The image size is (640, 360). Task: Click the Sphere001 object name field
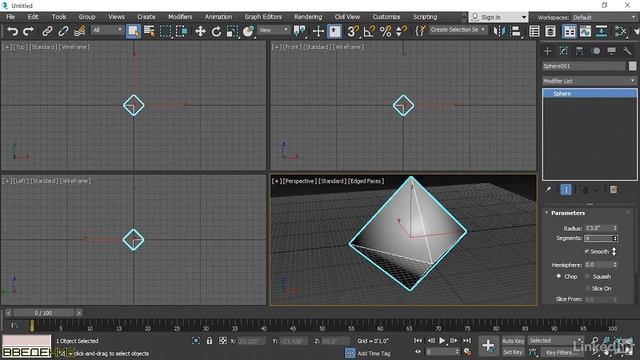pyautogui.click(x=584, y=66)
